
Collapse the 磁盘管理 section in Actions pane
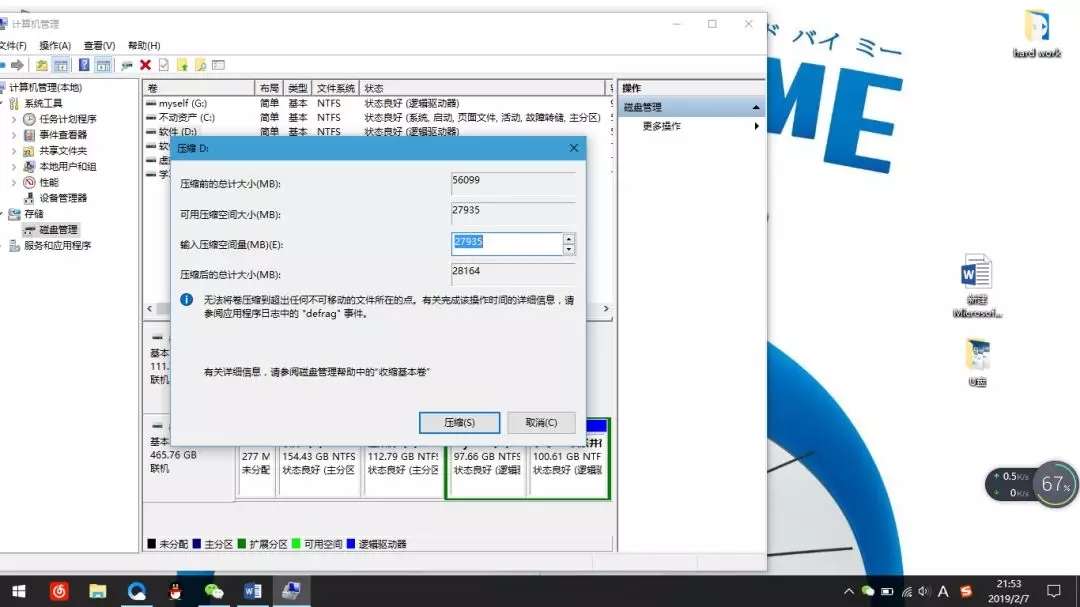[757, 106]
